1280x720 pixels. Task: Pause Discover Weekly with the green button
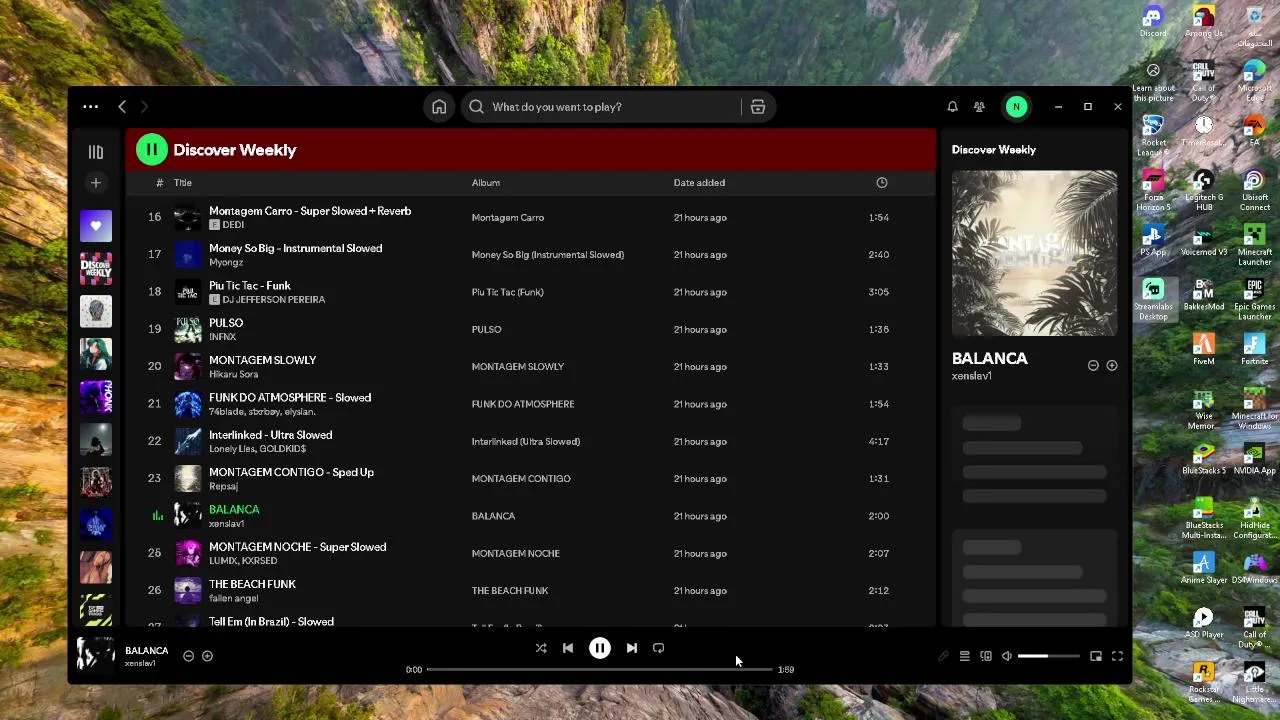152,150
